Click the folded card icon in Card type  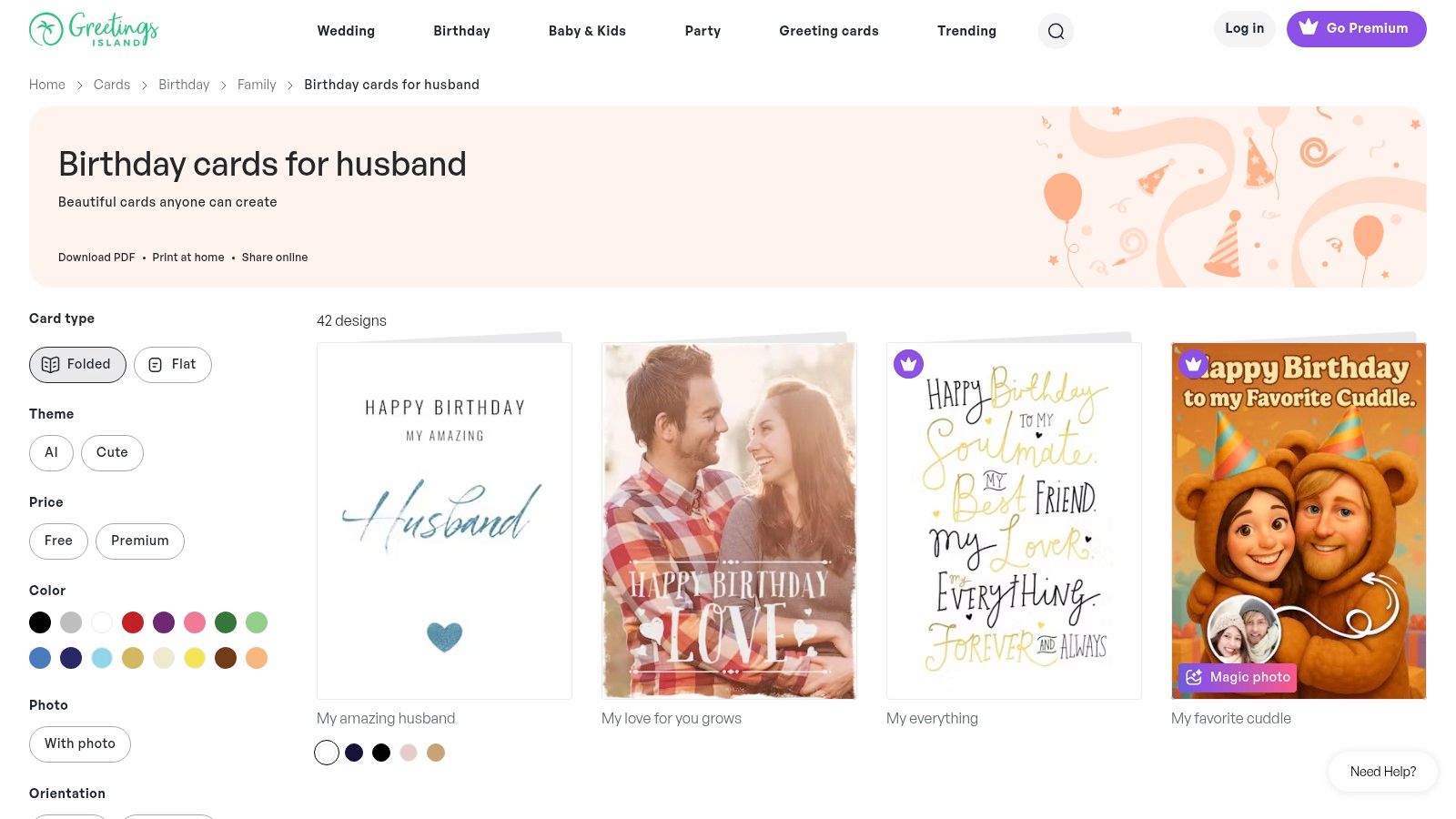click(51, 364)
